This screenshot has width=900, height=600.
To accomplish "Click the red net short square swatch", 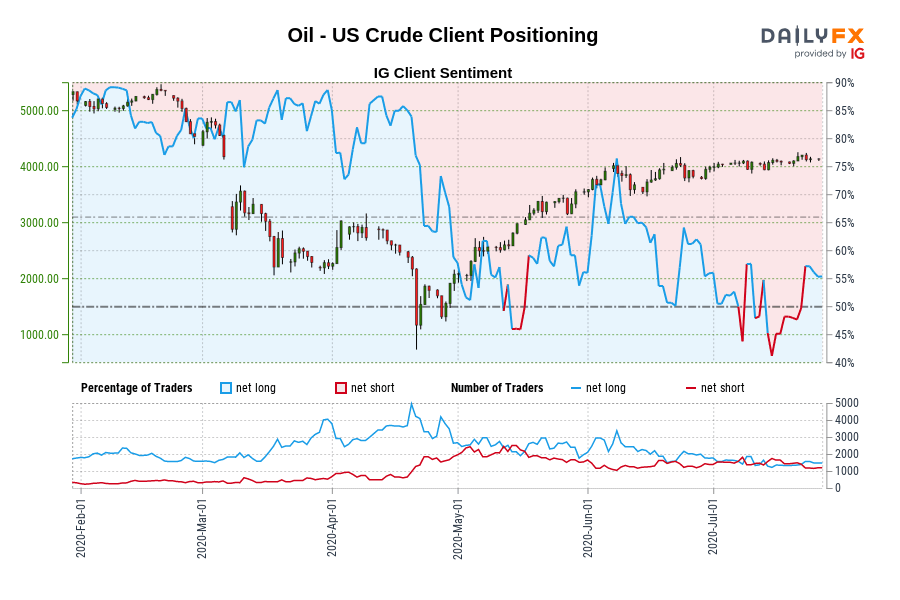I will click(x=341, y=388).
